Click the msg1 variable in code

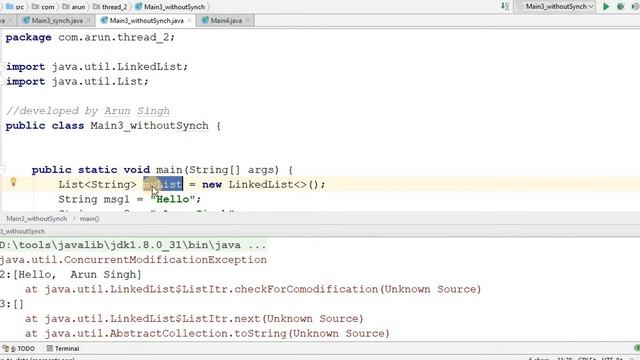(x=117, y=199)
